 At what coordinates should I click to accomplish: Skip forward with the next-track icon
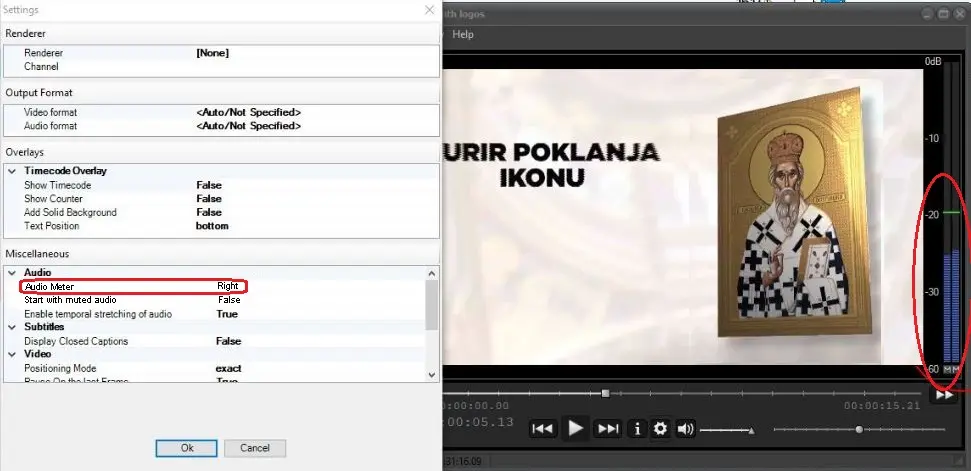607,428
